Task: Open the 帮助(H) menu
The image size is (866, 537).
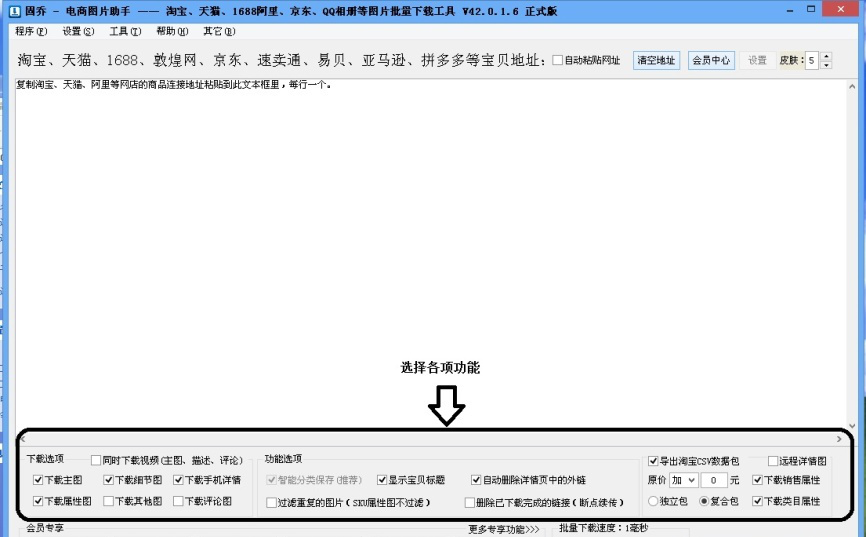Action: point(172,31)
